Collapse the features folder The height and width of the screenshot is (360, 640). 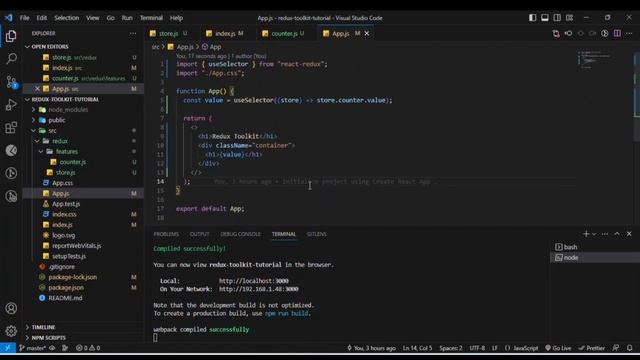pos(67,151)
